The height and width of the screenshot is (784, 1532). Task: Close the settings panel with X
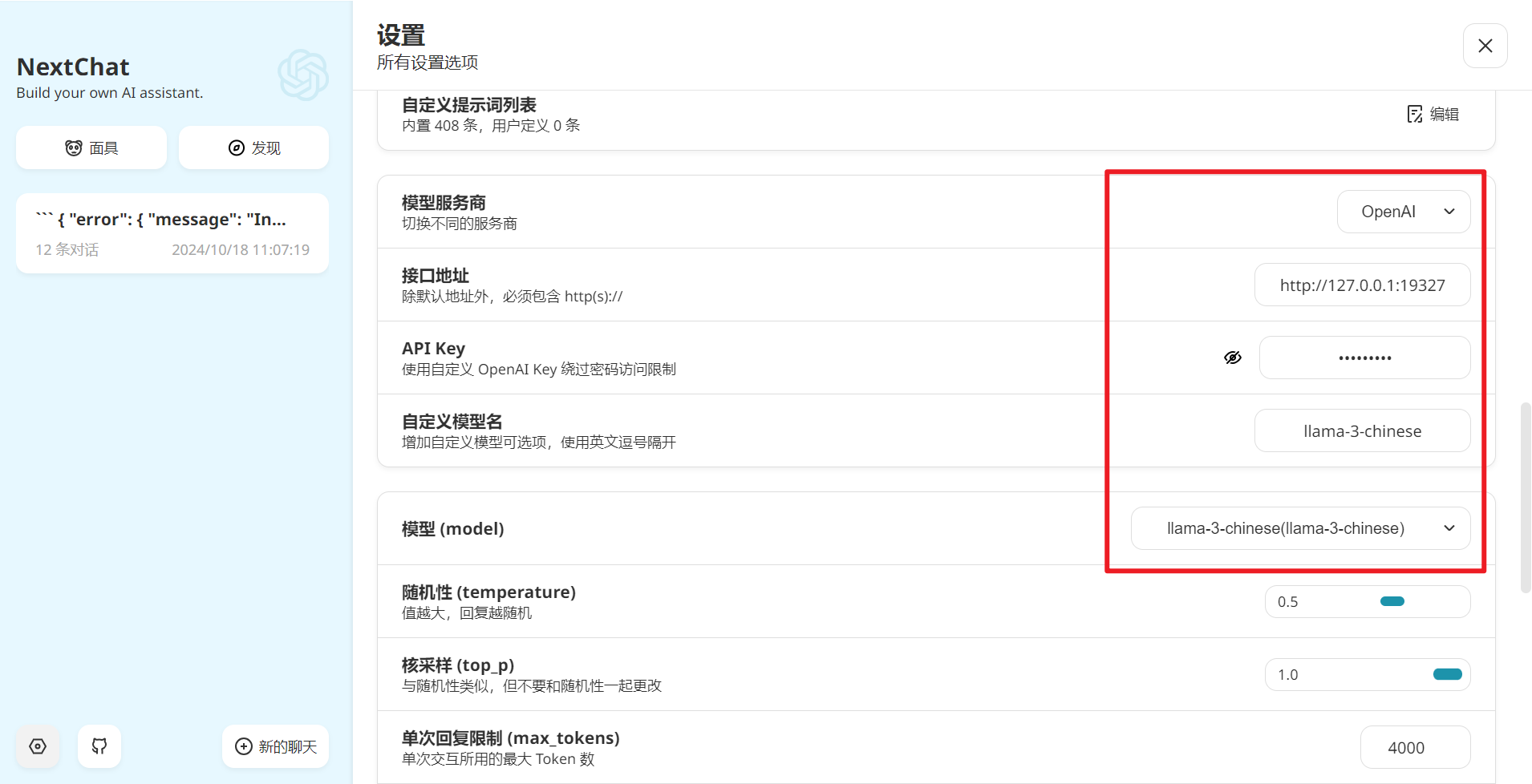point(1485,46)
